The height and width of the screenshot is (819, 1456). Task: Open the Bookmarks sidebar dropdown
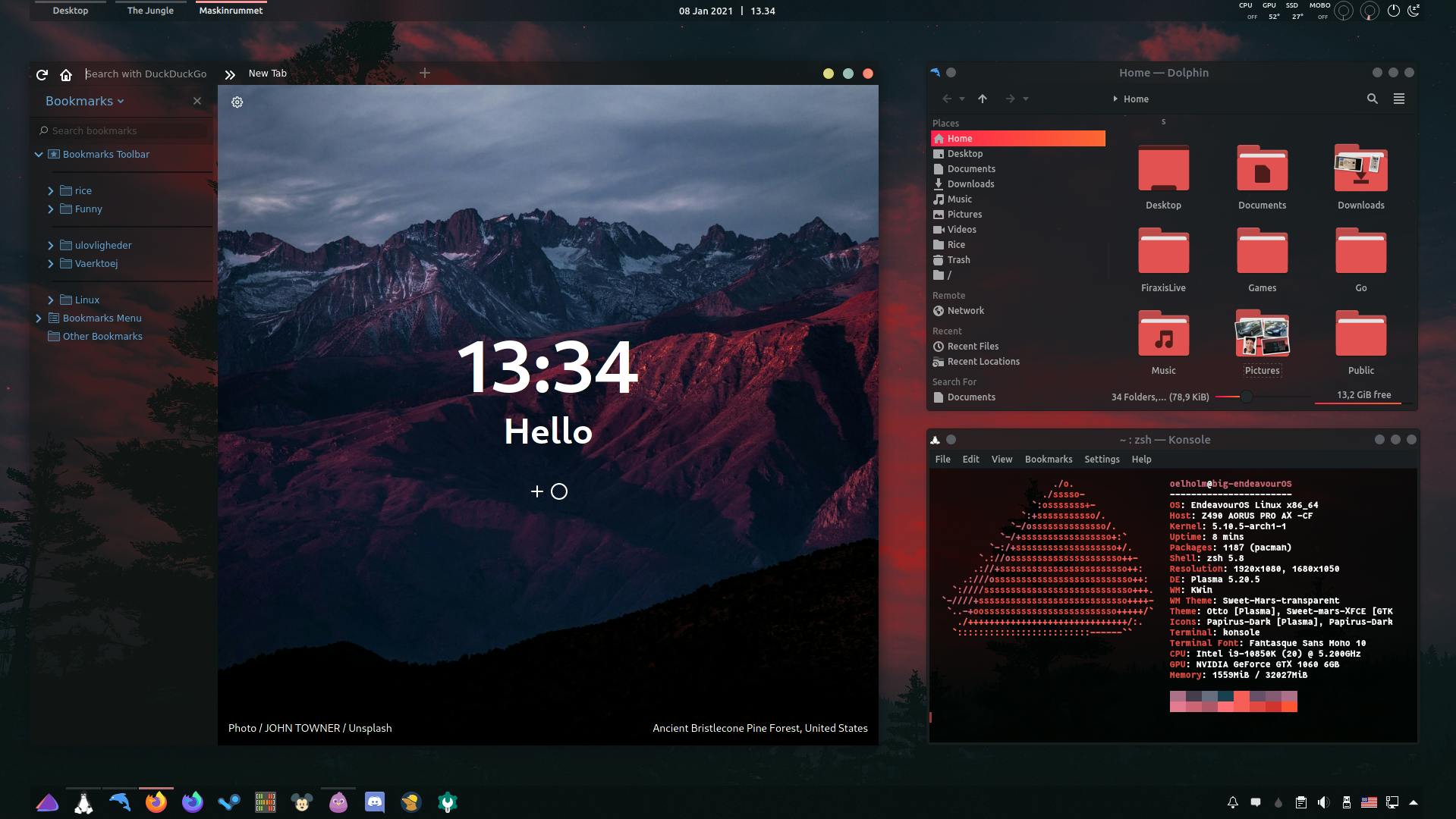coord(84,102)
